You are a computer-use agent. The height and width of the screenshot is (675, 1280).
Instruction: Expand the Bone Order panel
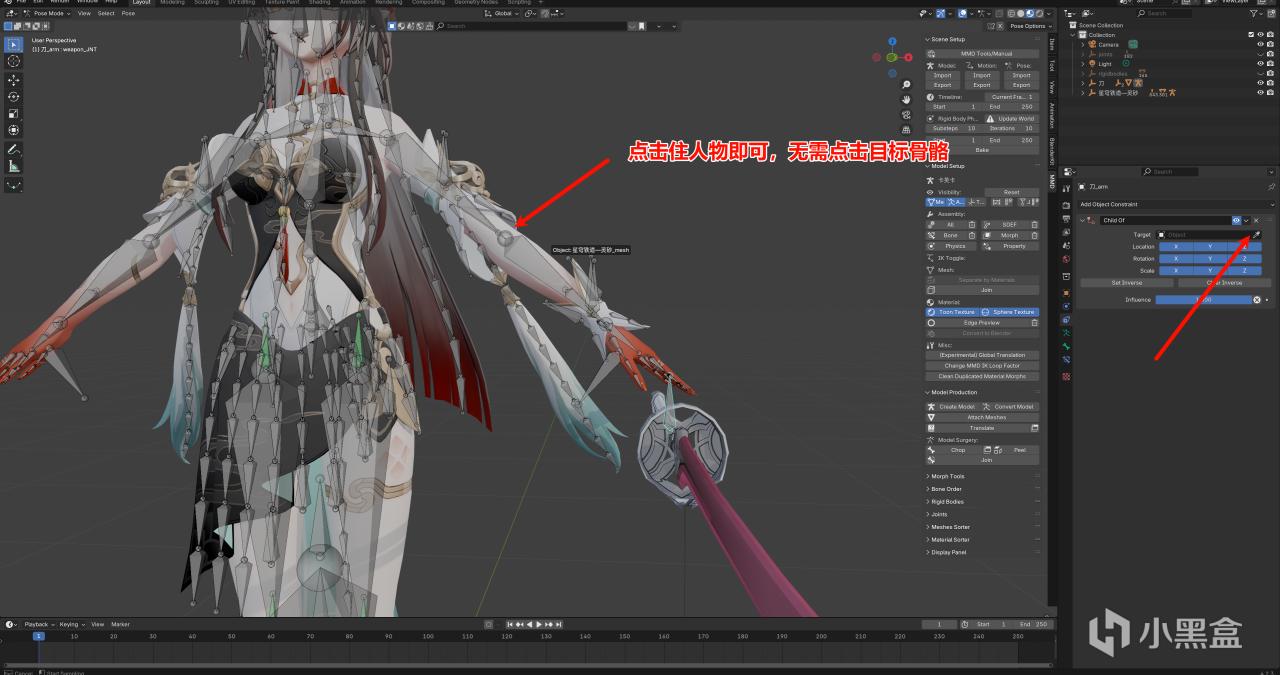(946, 489)
